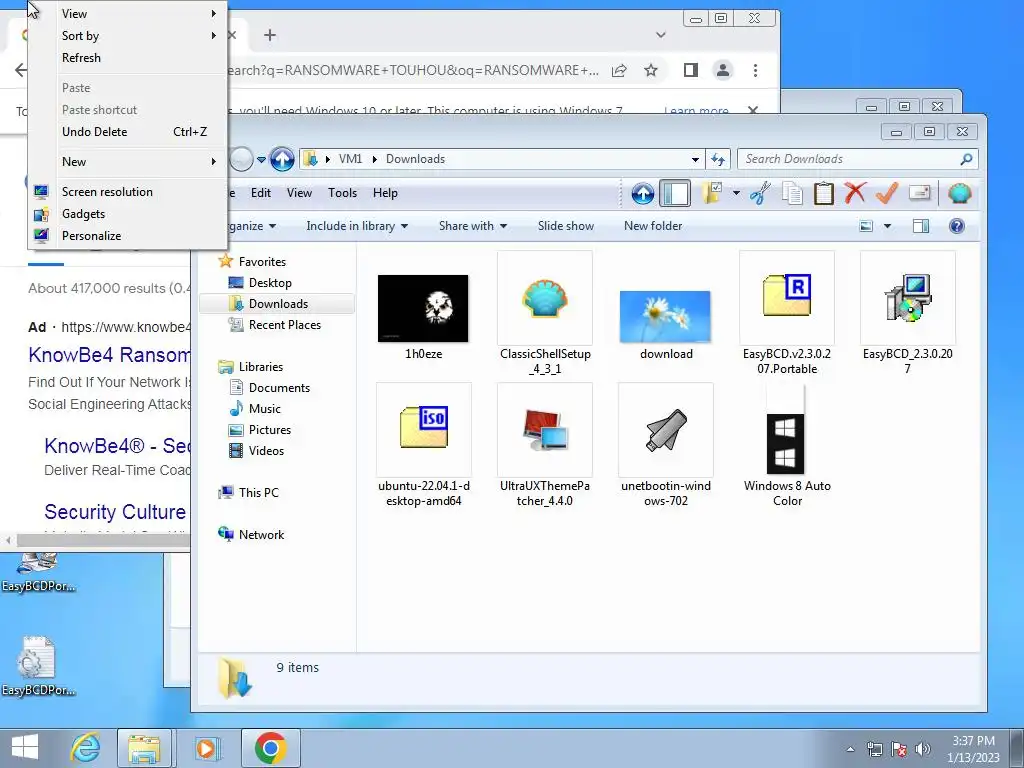Toggle Chrome's side panel button
Viewport: 1024px width, 768px height.
[690, 71]
